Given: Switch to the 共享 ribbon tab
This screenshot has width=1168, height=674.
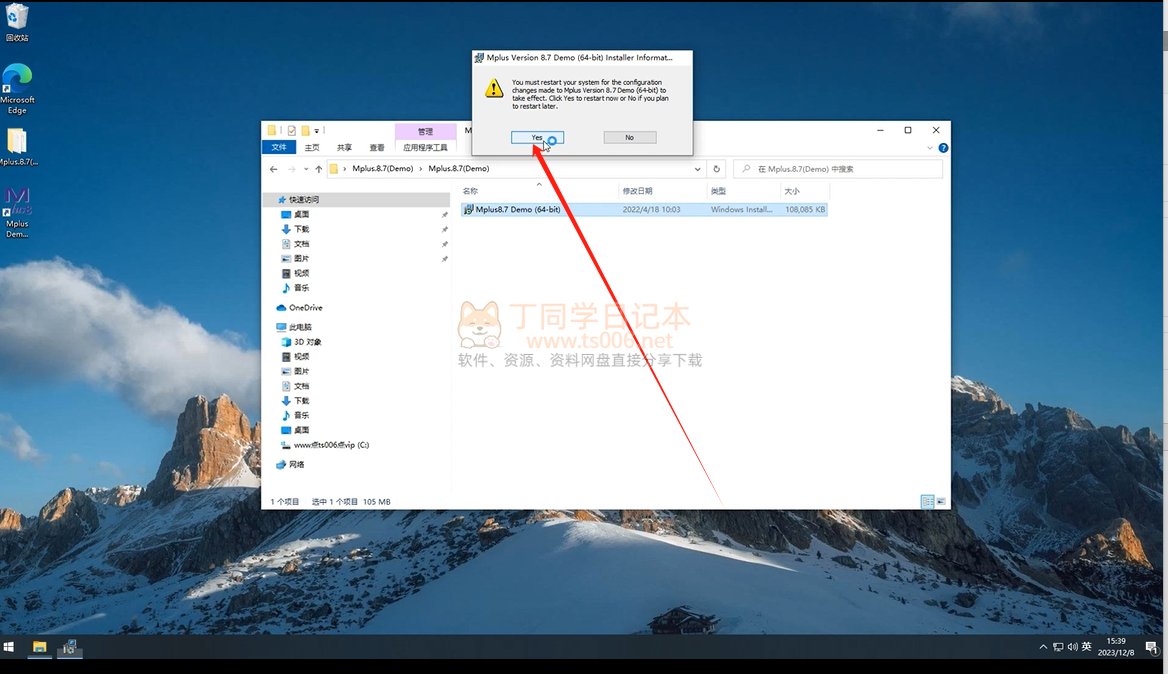Looking at the screenshot, I should [344, 147].
